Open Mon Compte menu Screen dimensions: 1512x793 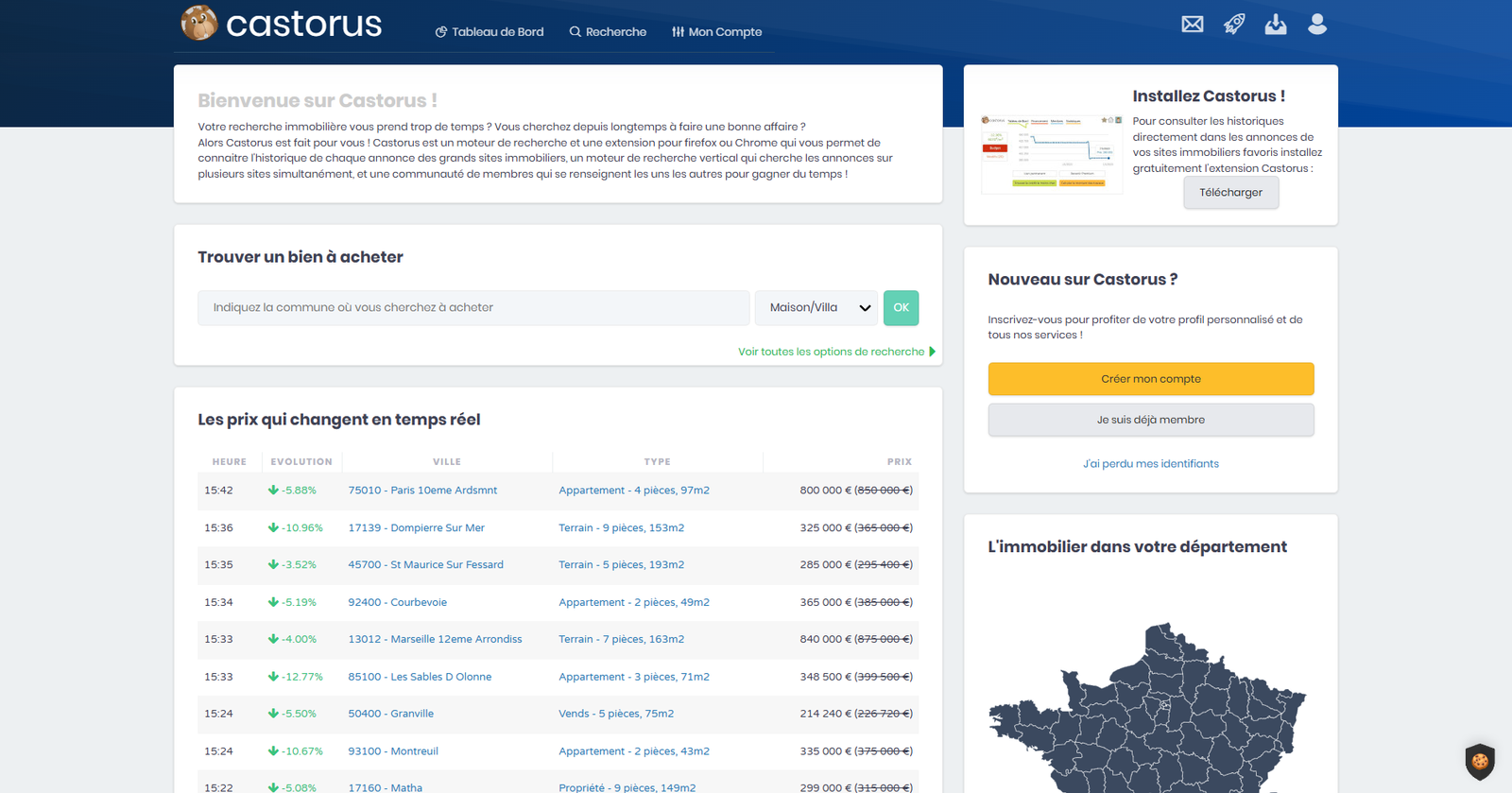(717, 32)
